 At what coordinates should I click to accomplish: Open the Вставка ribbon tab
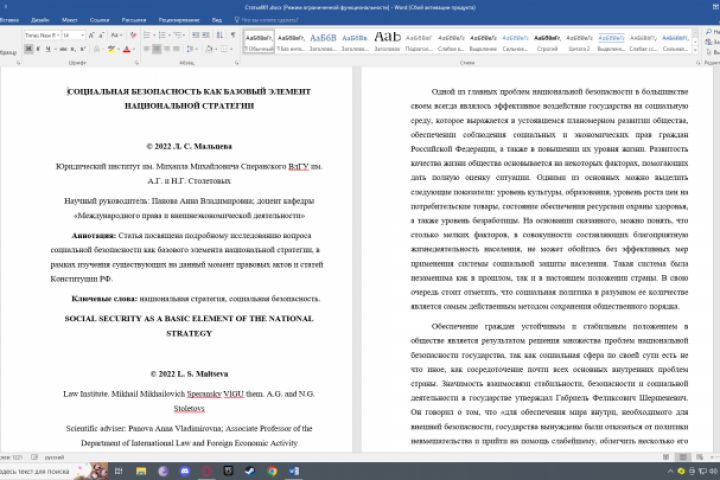[9, 20]
